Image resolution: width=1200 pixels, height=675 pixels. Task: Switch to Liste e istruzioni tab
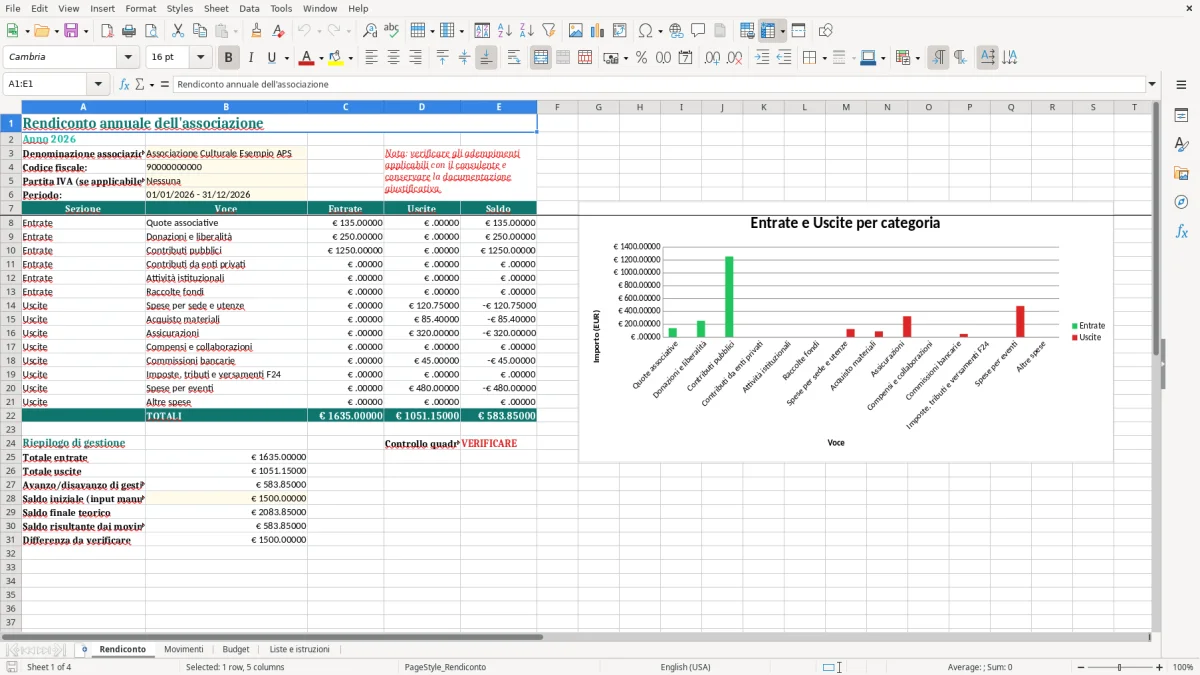pyautogui.click(x=299, y=650)
